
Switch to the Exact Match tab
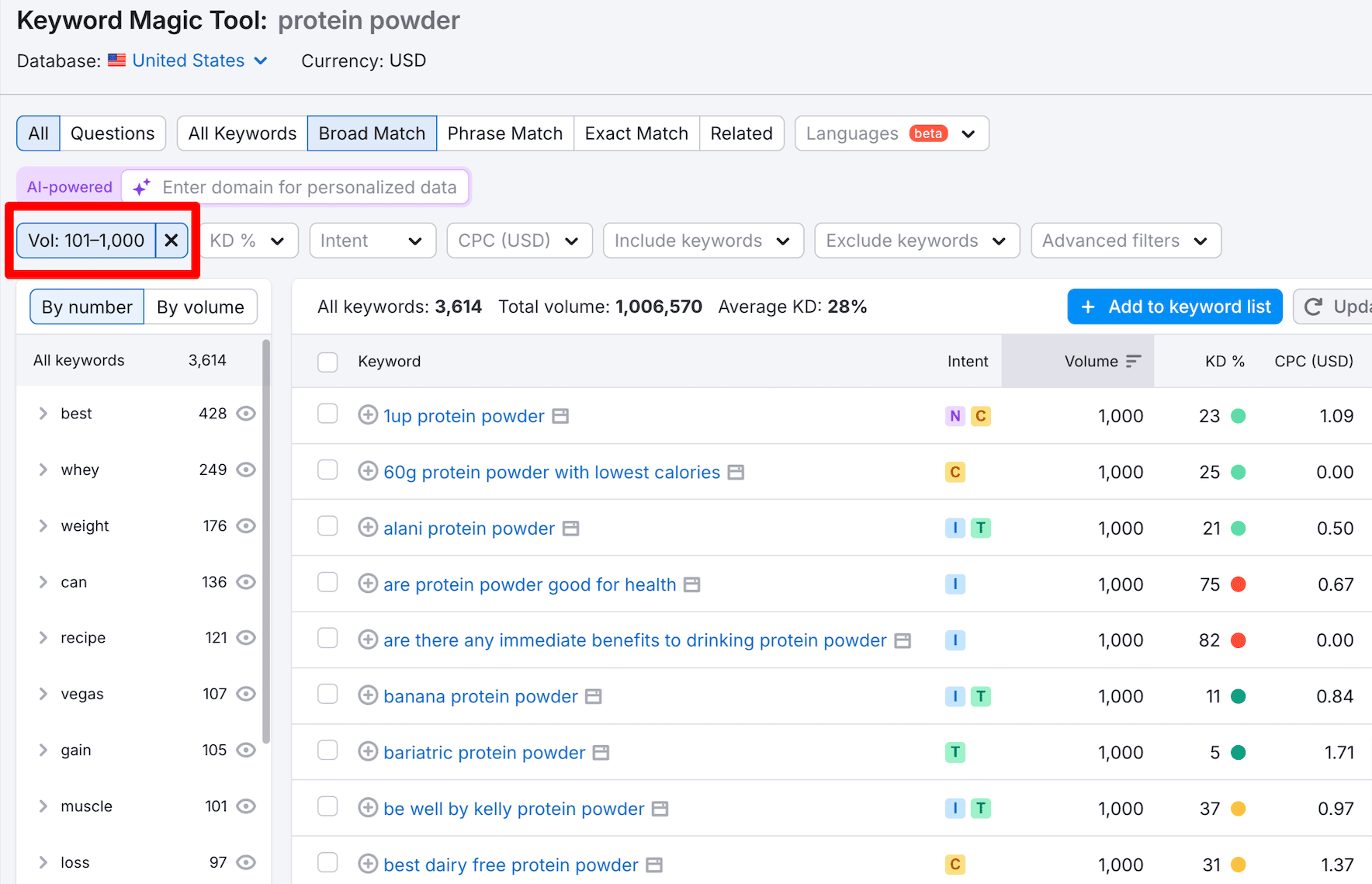[636, 133]
